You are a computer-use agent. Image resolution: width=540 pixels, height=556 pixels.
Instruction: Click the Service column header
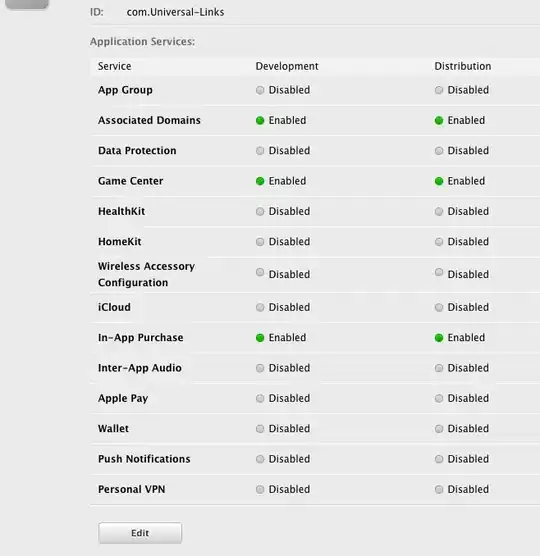(x=115, y=66)
